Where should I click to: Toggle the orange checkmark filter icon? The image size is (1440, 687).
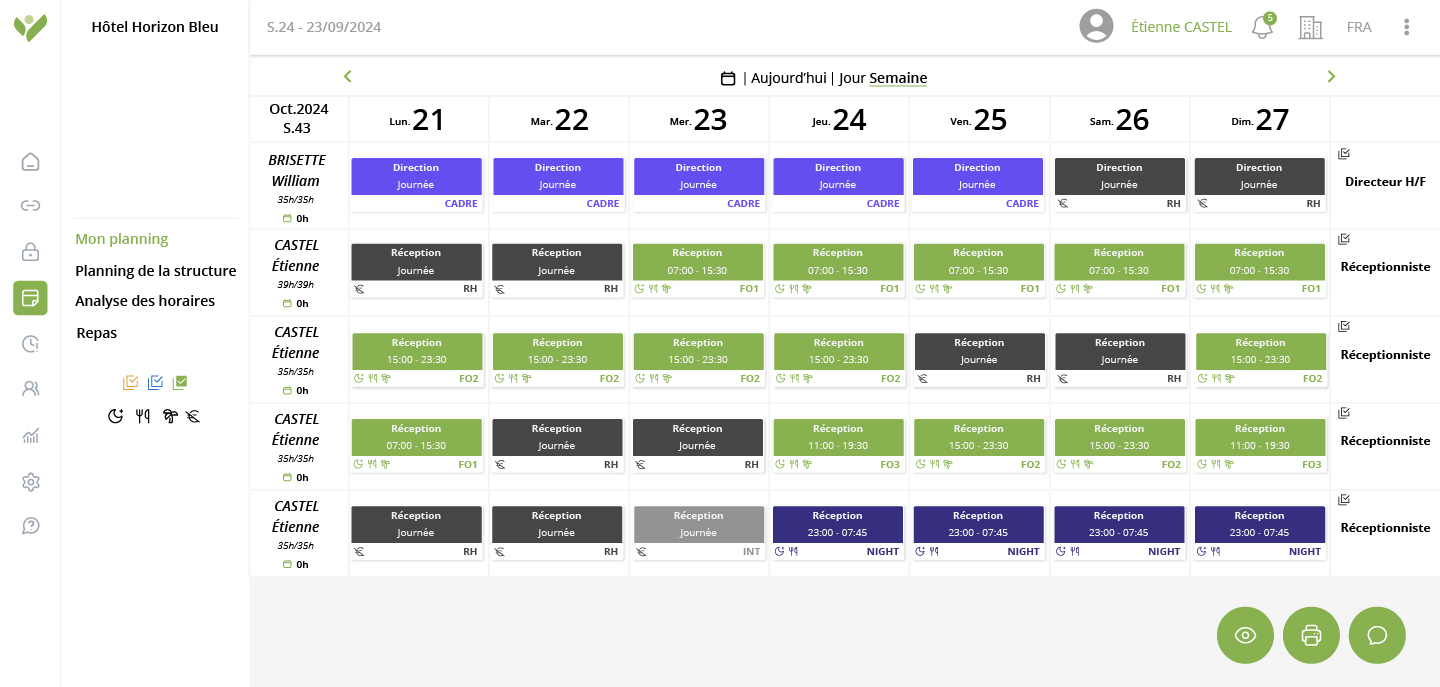coord(130,382)
